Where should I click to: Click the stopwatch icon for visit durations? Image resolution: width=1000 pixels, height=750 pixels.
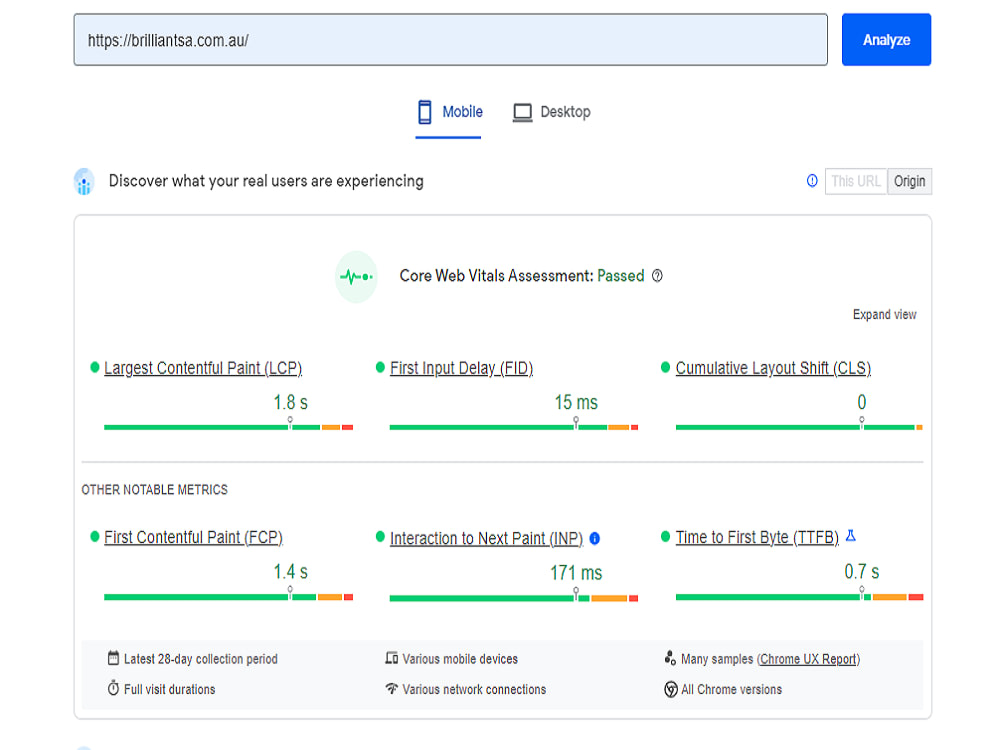pos(114,688)
